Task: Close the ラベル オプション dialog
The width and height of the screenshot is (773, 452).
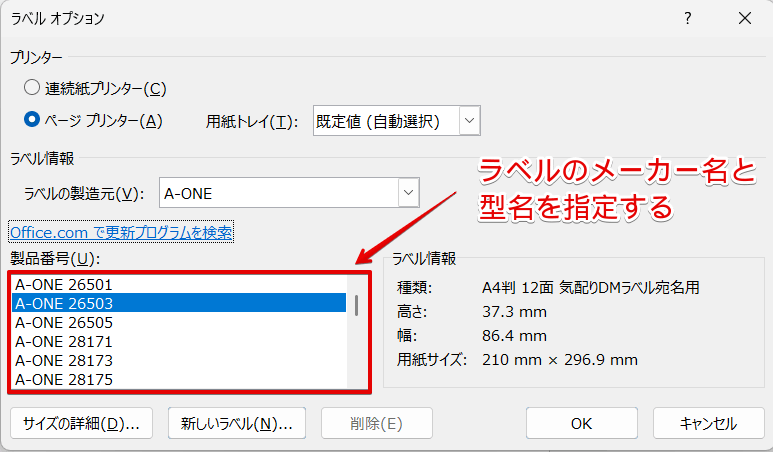Action: click(x=745, y=18)
